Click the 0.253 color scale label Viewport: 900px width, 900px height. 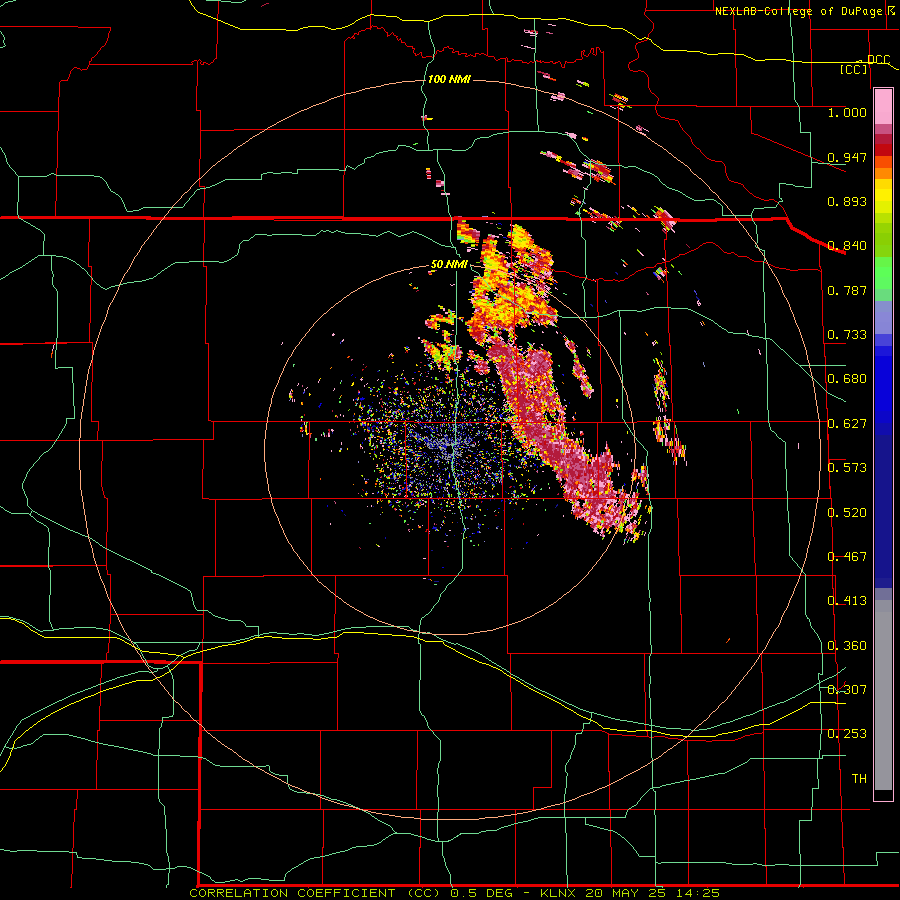847,734
